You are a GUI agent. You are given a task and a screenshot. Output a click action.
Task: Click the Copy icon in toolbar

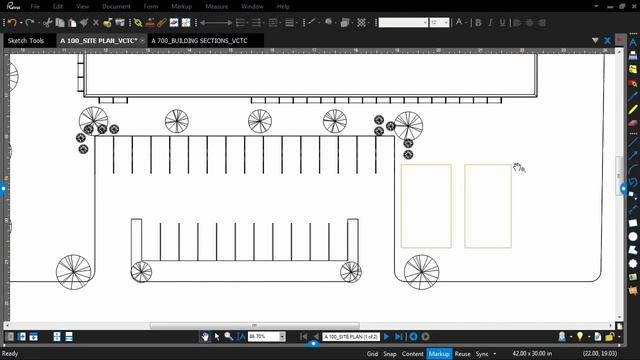[x=60, y=22]
